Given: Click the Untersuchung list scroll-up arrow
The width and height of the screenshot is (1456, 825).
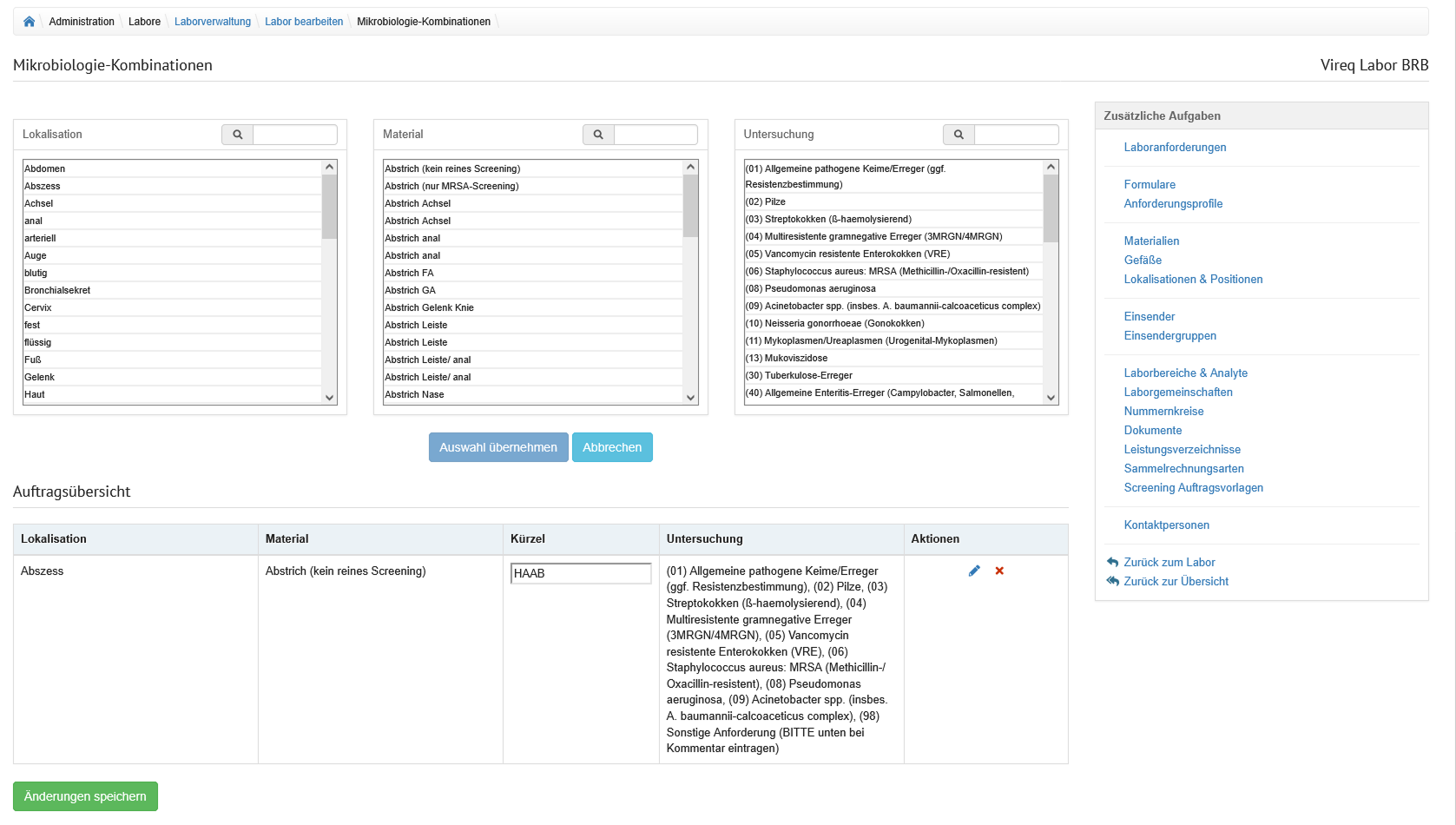Looking at the screenshot, I should (1051, 167).
